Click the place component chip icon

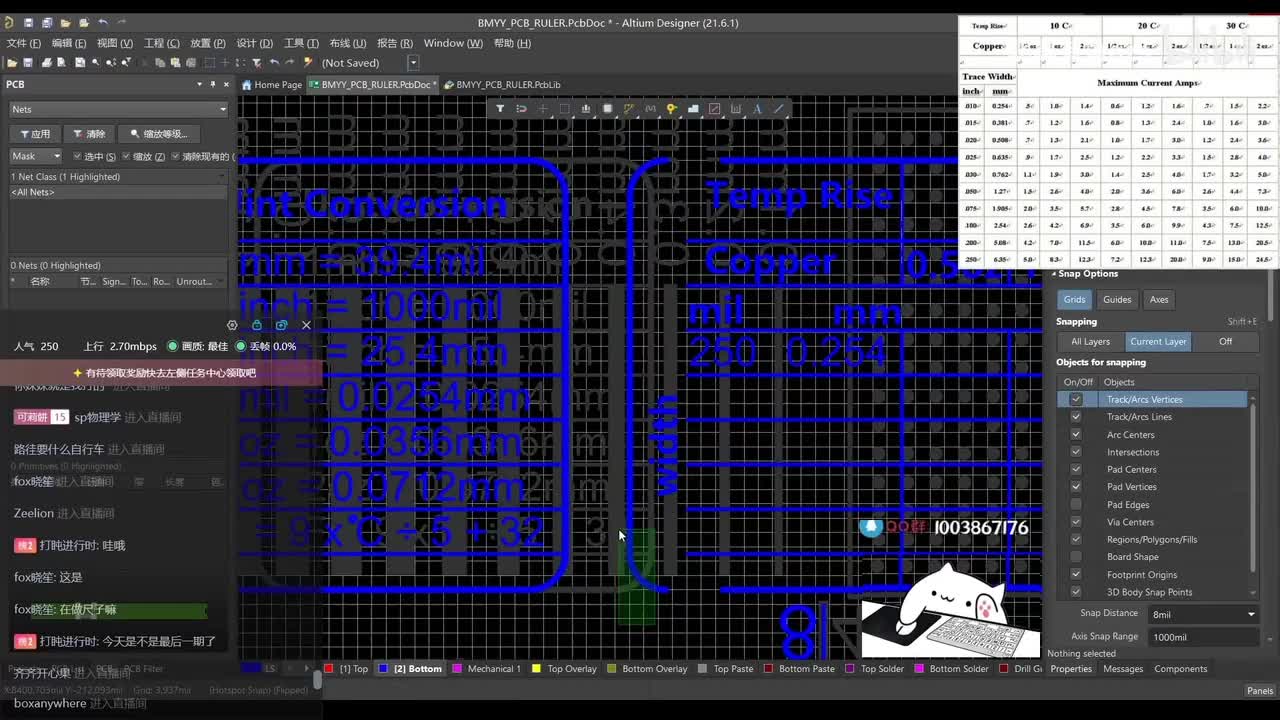607,109
